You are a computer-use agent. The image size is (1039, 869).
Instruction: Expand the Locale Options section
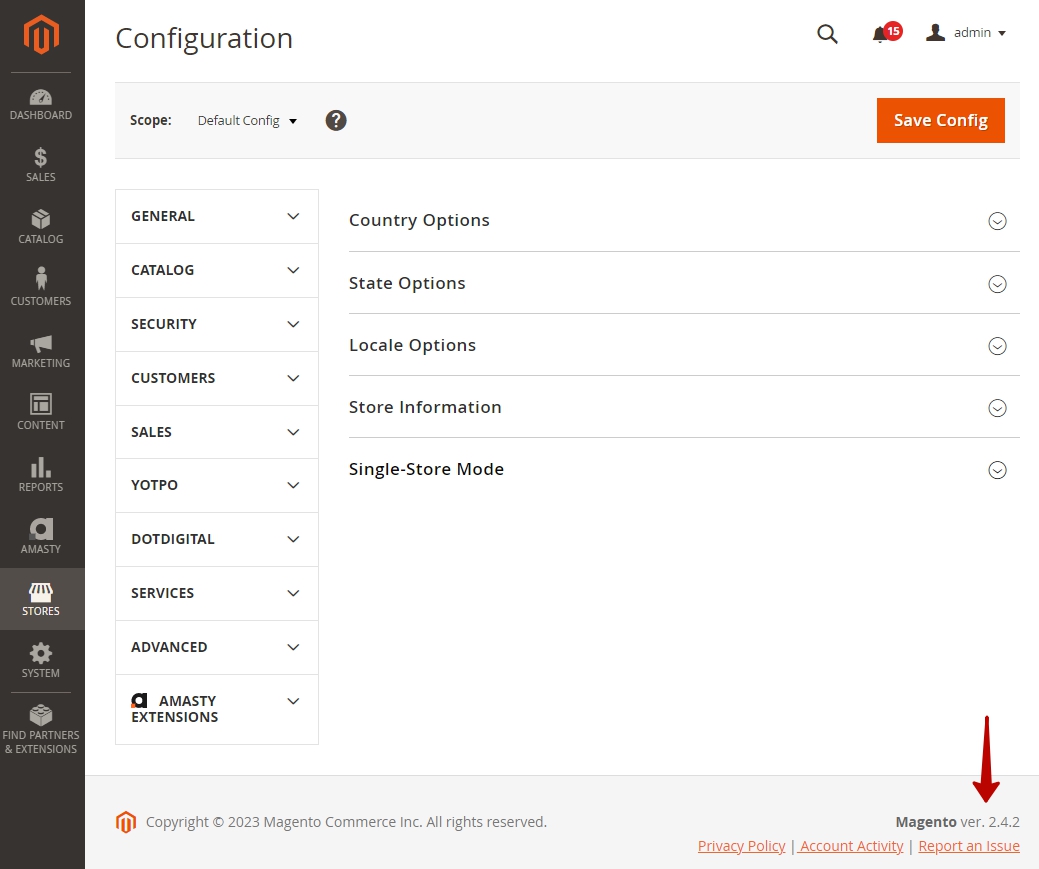pyautogui.click(x=684, y=345)
